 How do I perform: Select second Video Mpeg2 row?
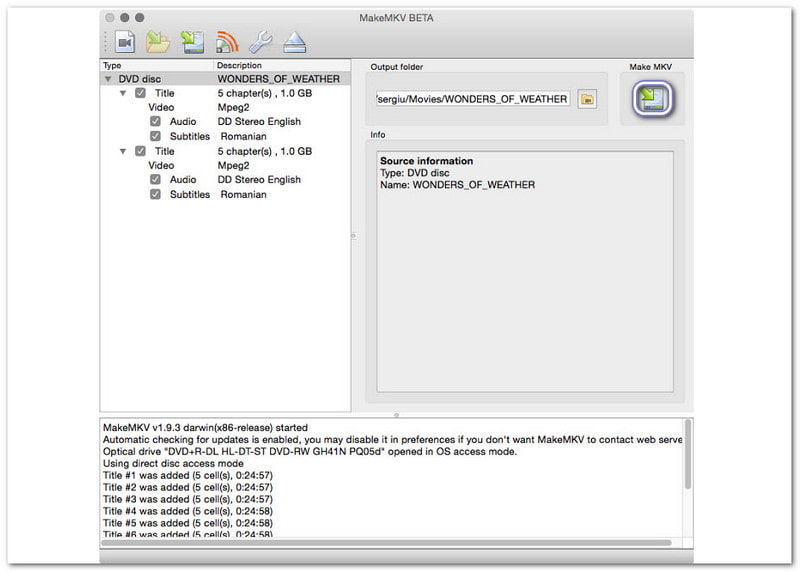click(x=225, y=166)
